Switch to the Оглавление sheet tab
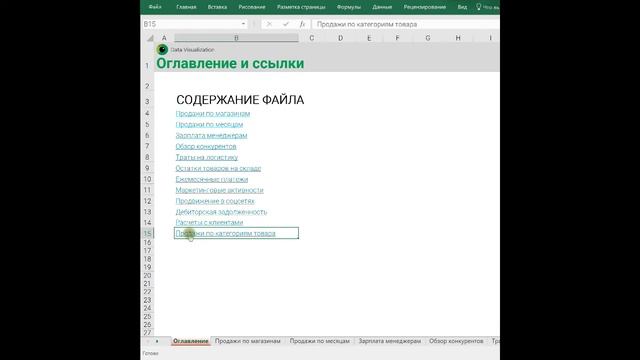Image resolution: width=640 pixels, height=360 pixels. click(x=191, y=341)
